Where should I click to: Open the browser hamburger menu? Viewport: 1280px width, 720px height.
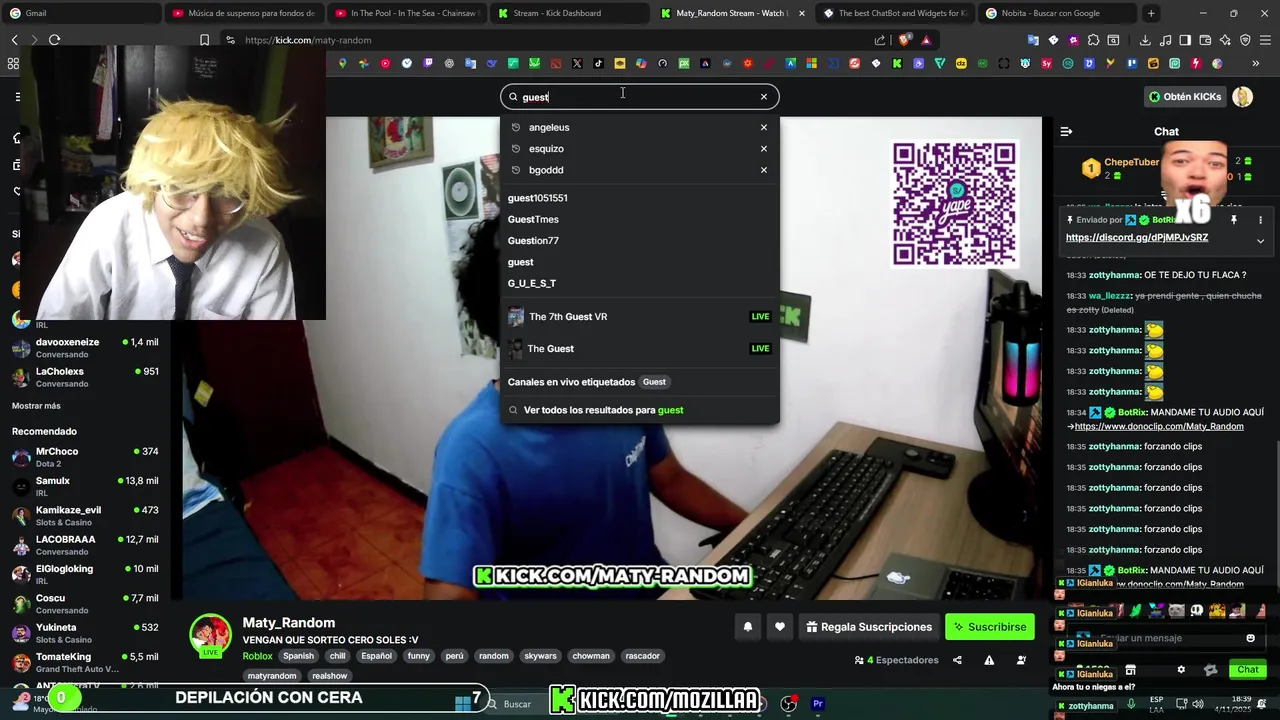(x=1265, y=40)
